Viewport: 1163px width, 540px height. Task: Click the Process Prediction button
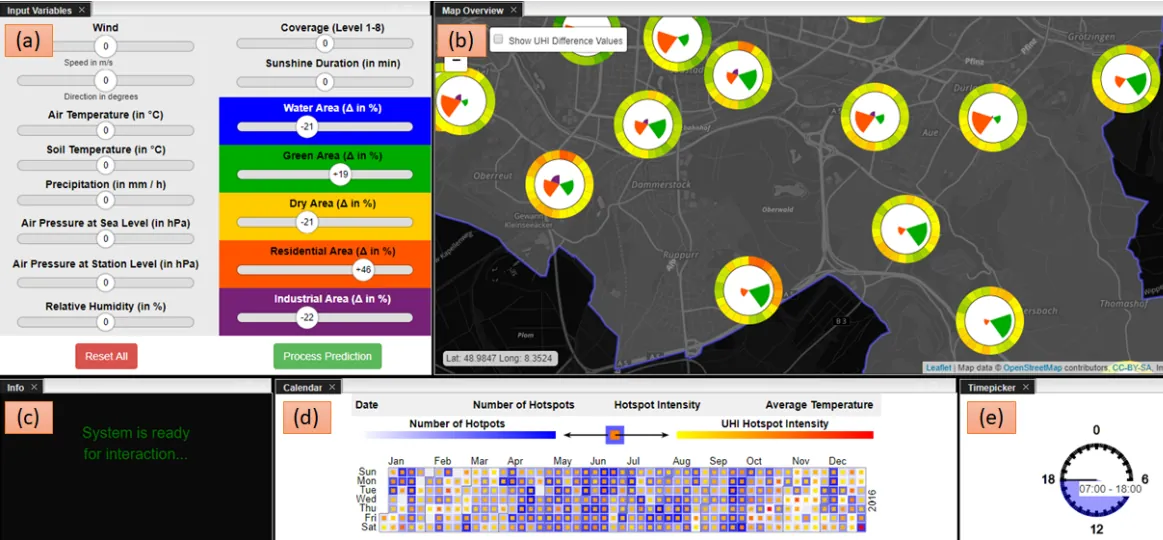pos(327,356)
